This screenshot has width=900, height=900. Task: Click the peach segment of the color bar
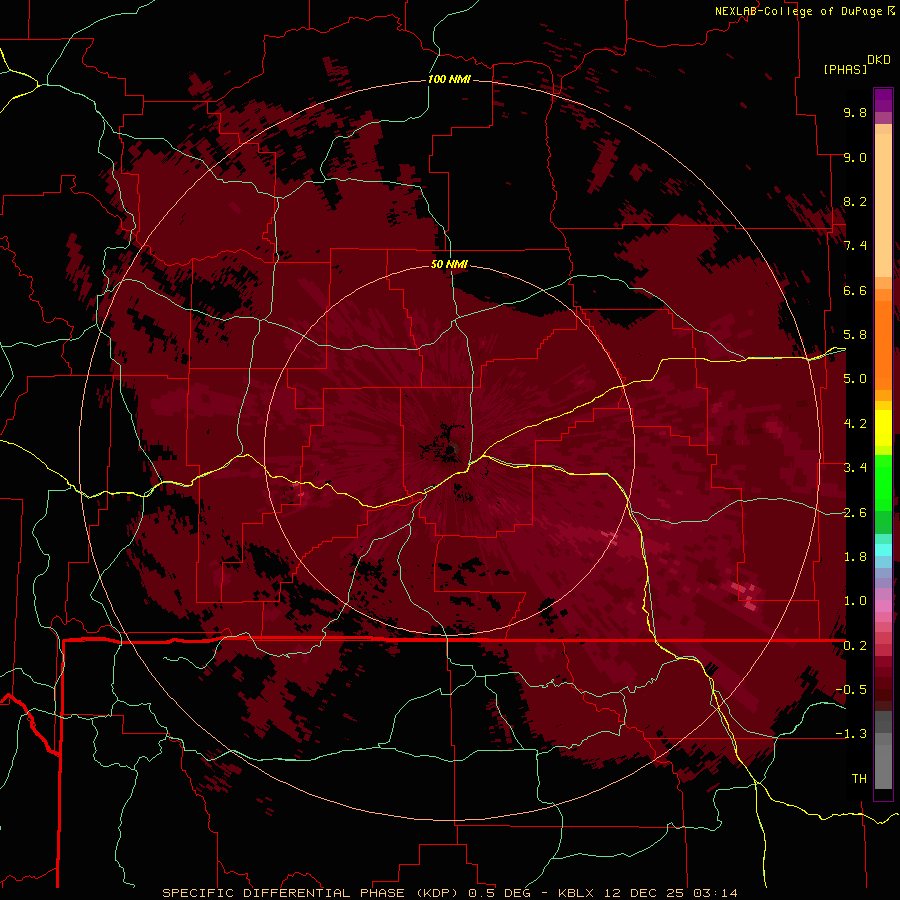point(883,201)
